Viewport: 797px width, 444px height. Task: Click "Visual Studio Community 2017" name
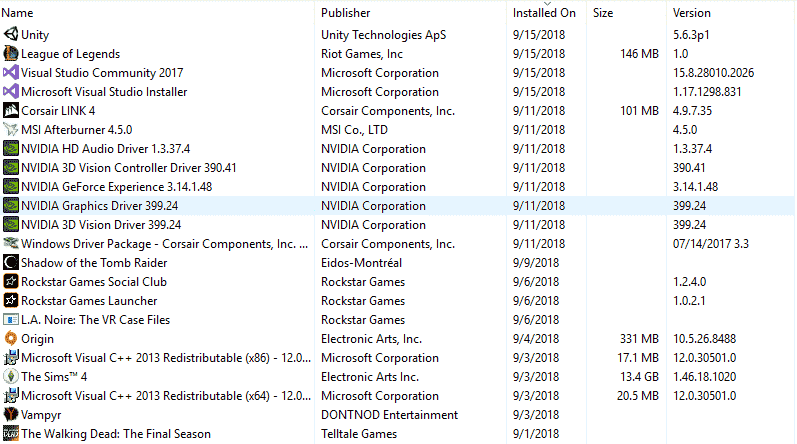[x=102, y=73]
